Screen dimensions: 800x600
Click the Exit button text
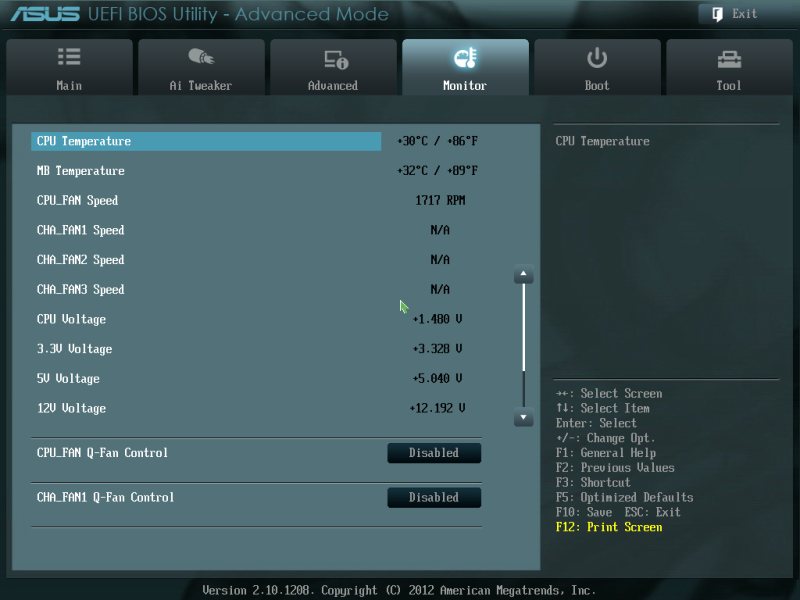[744, 14]
